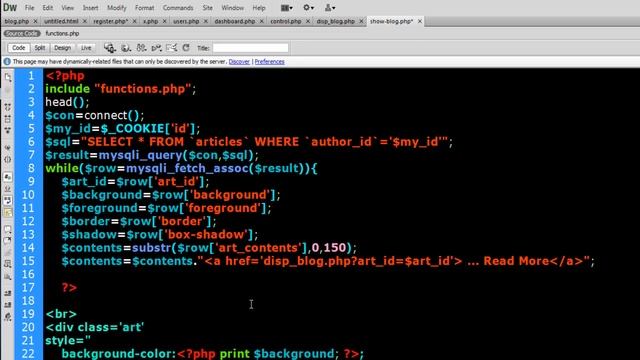Open the View menu

click(x=68, y=8)
